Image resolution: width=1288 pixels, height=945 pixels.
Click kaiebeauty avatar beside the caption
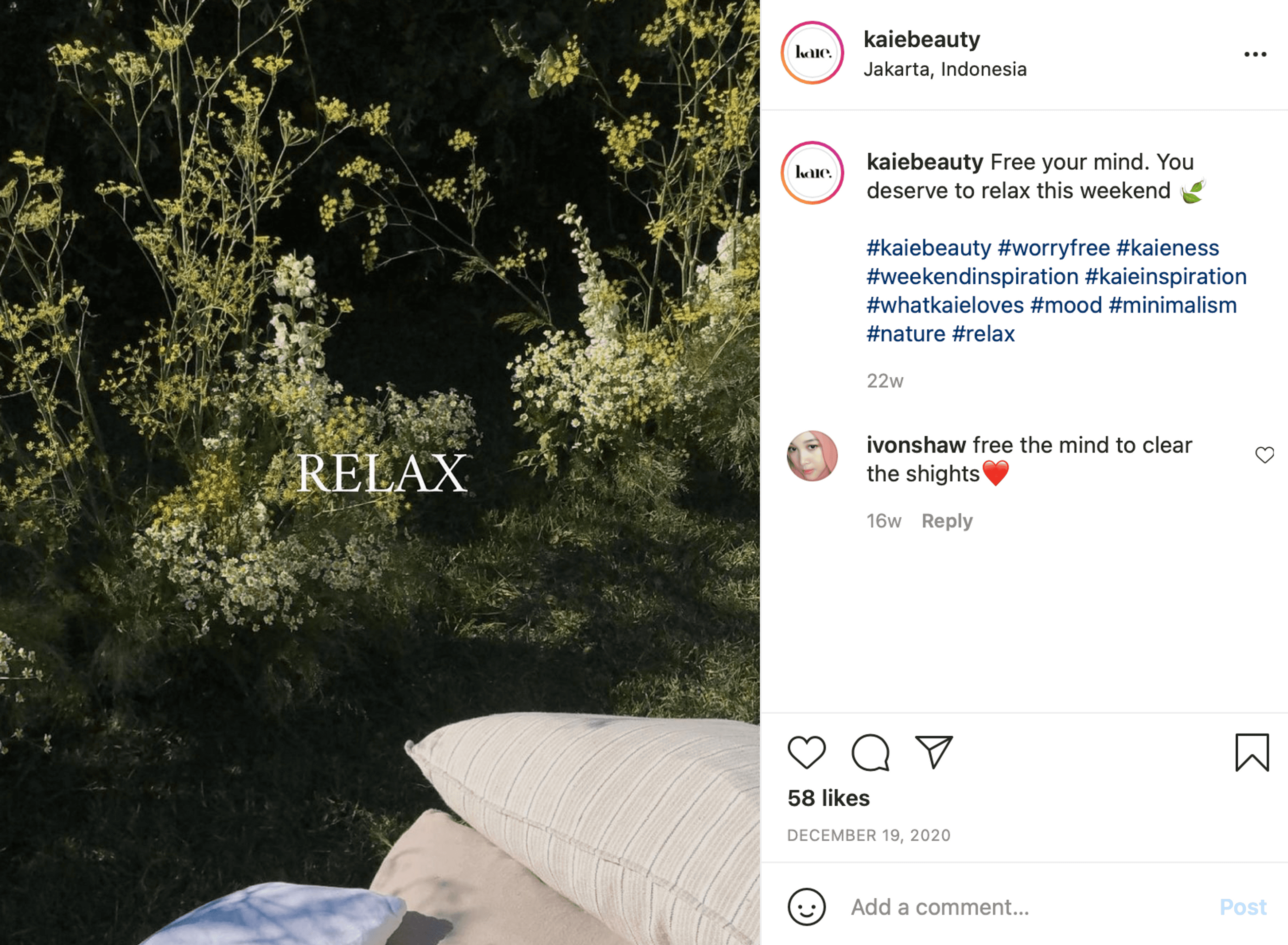(x=812, y=173)
